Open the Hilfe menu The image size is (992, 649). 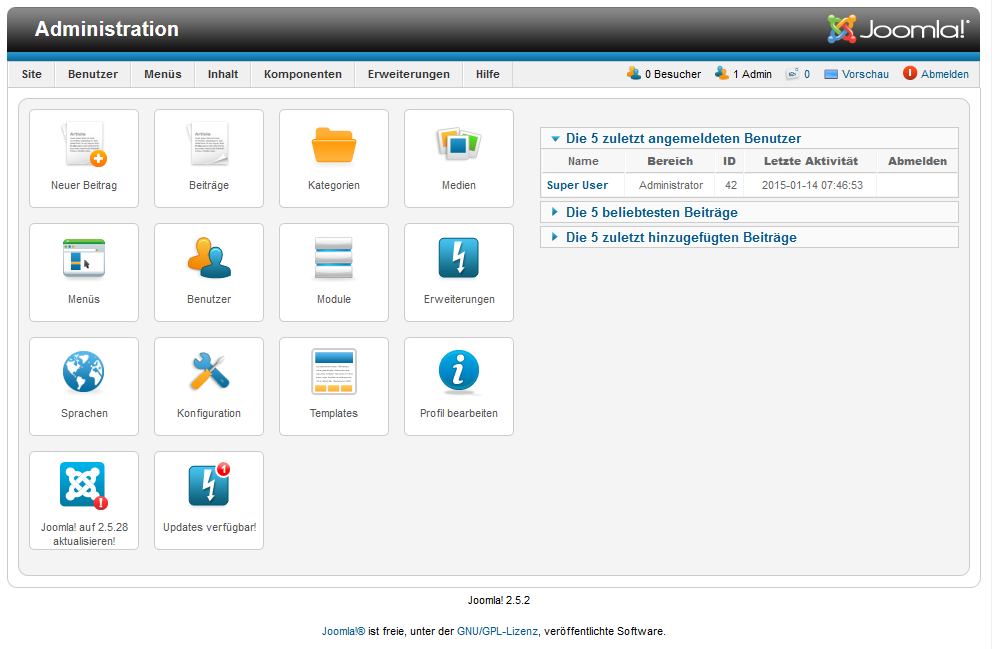[488, 74]
